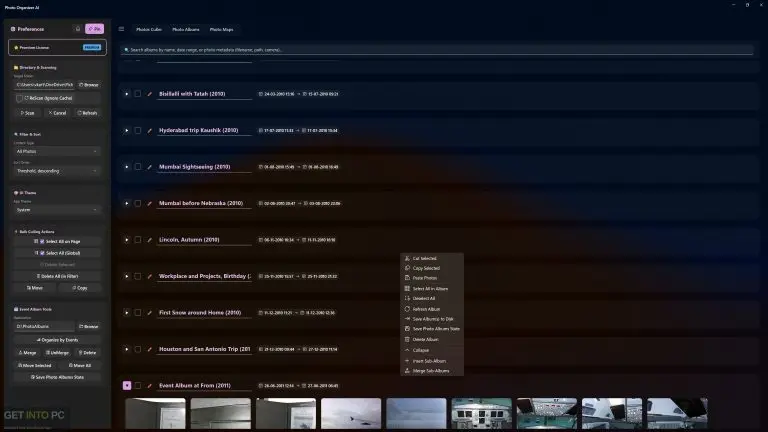The image size is (768, 432).
Task: Check the box for First Snow around Home album
Action: click(x=138, y=312)
